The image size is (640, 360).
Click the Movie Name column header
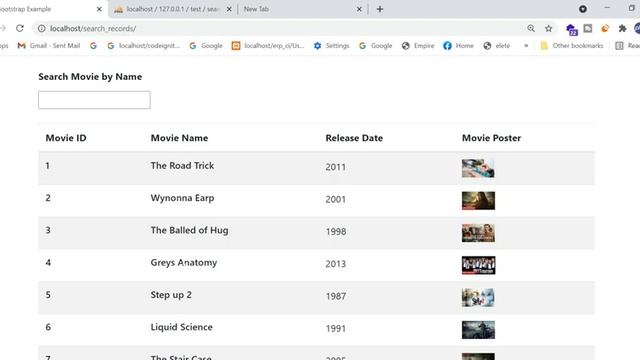pyautogui.click(x=179, y=138)
